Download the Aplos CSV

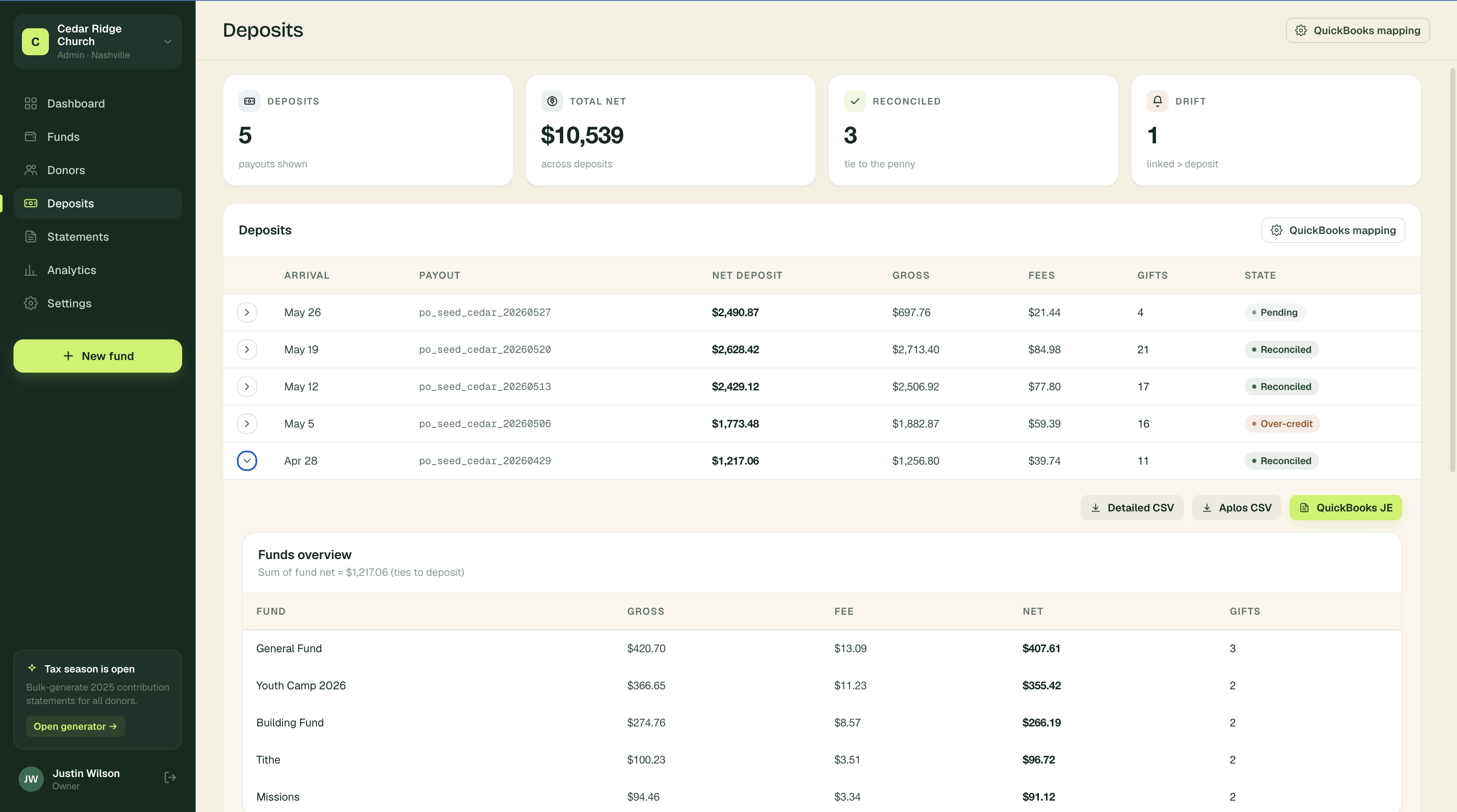tap(1237, 508)
